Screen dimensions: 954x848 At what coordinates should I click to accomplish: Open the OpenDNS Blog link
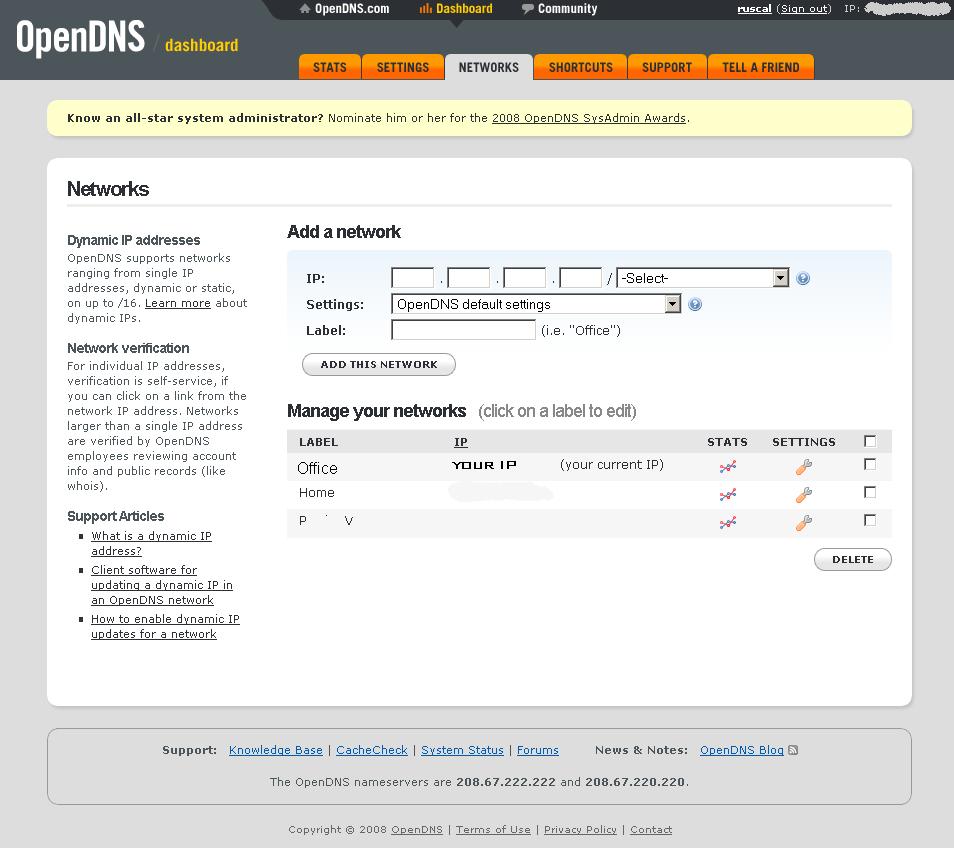[x=742, y=750]
